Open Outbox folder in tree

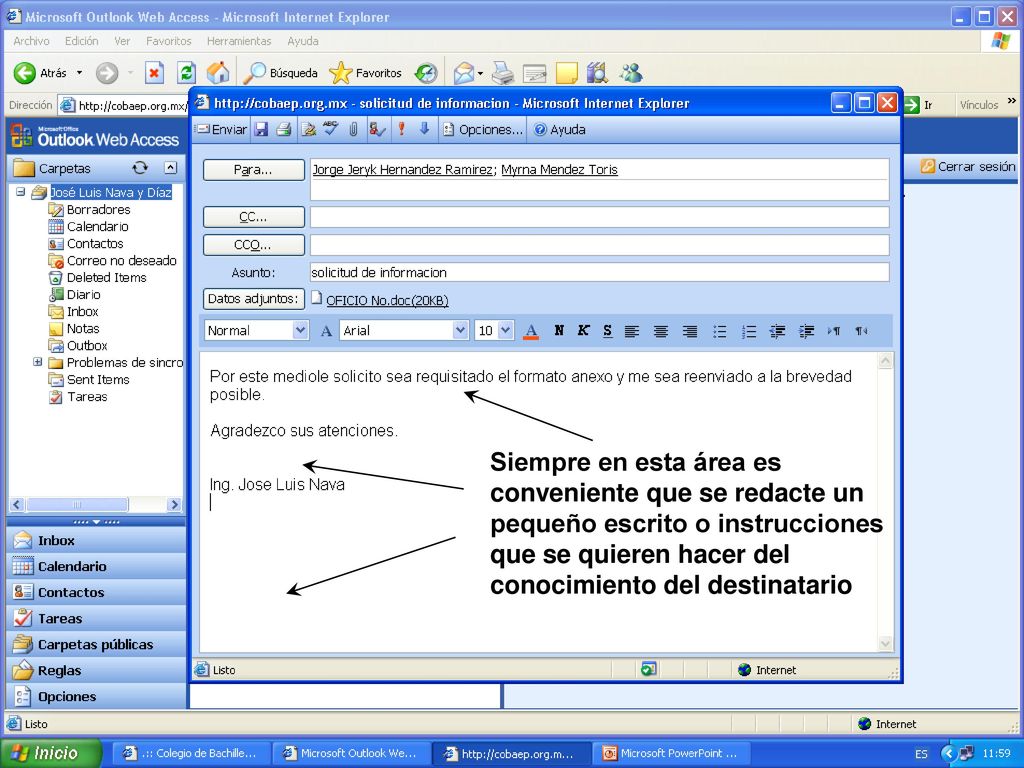tap(86, 345)
